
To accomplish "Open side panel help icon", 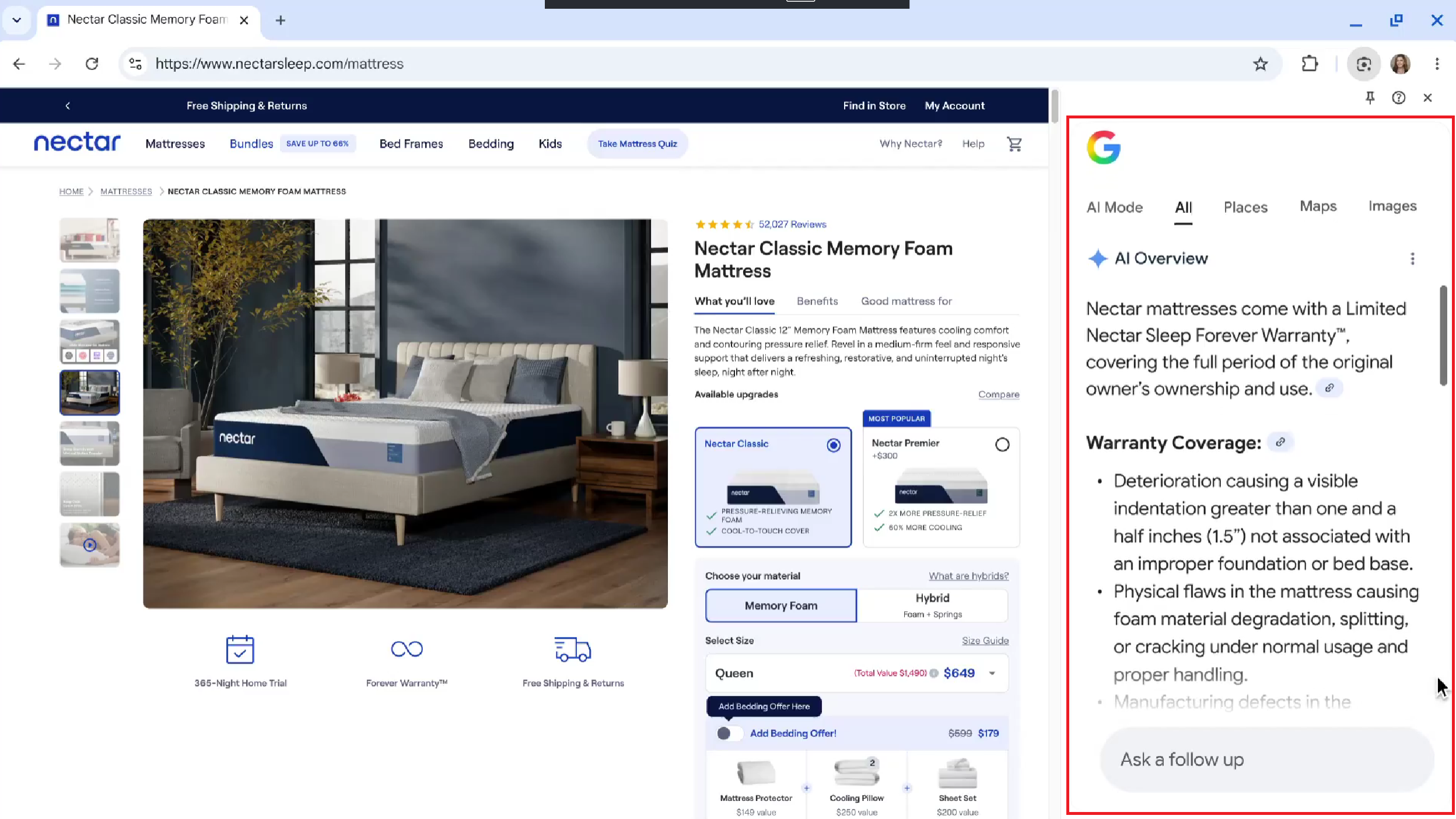I will click(x=1398, y=97).
